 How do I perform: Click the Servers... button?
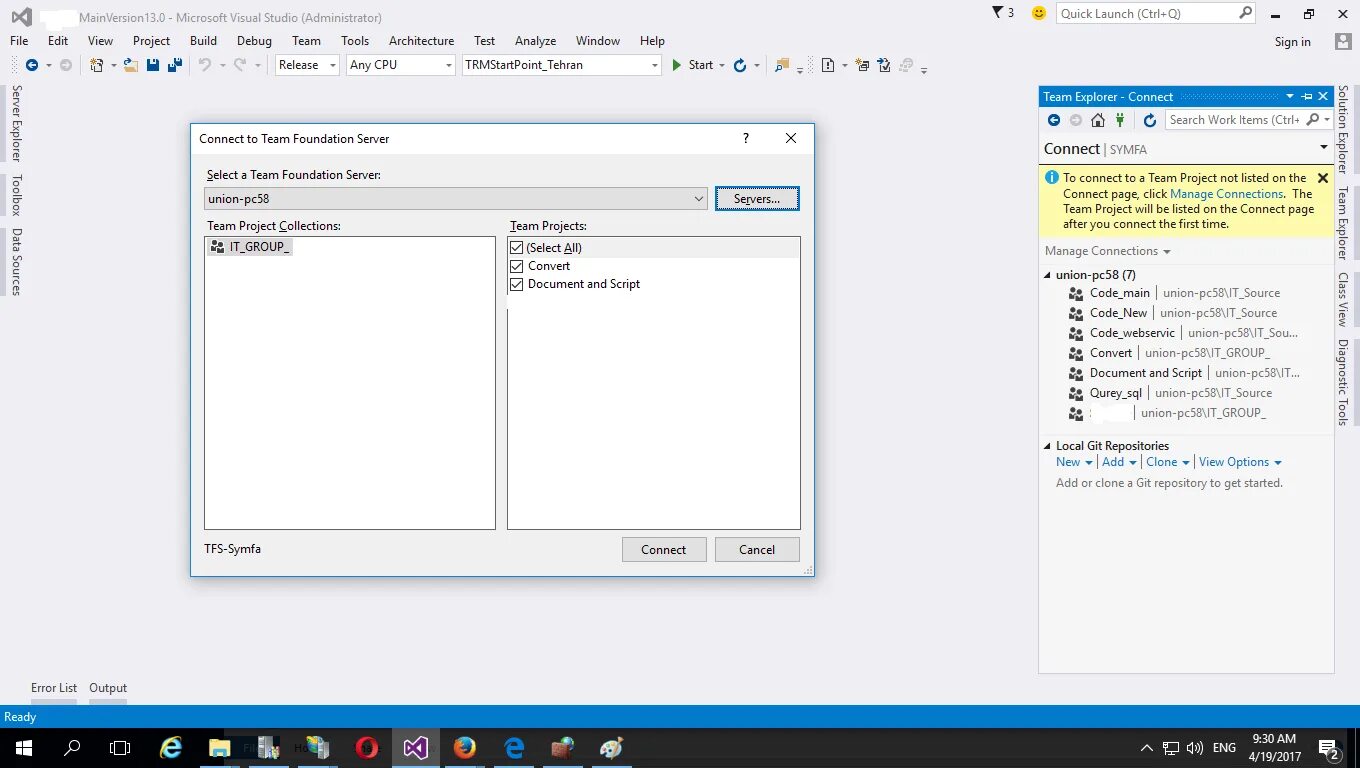coord(757,199)
